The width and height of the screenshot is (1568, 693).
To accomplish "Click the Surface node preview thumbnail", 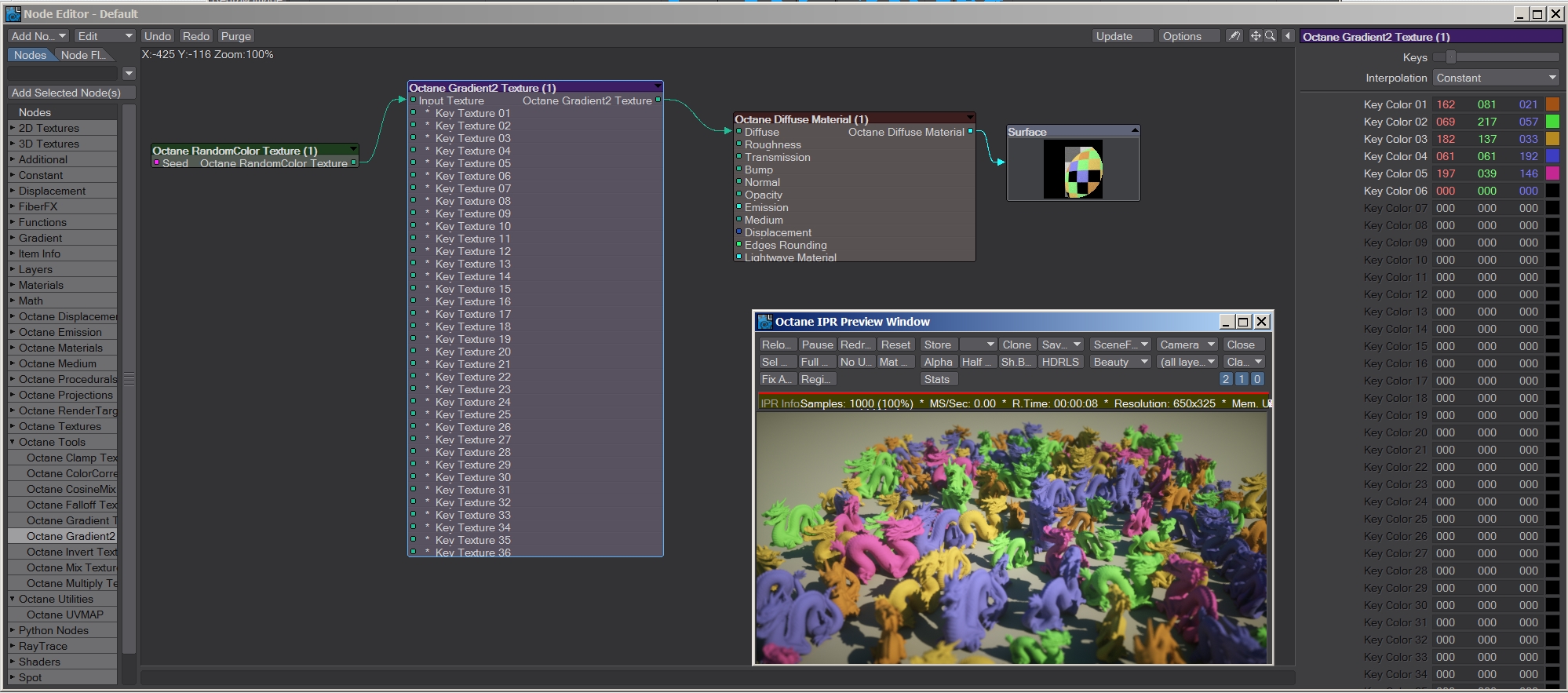I will tap(1073, 169).
